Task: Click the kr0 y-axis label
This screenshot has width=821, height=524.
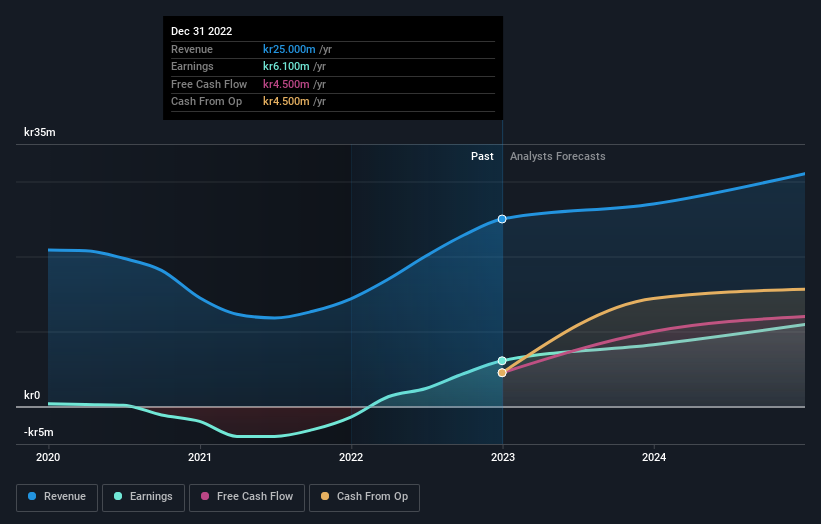Action: (32, 395)
